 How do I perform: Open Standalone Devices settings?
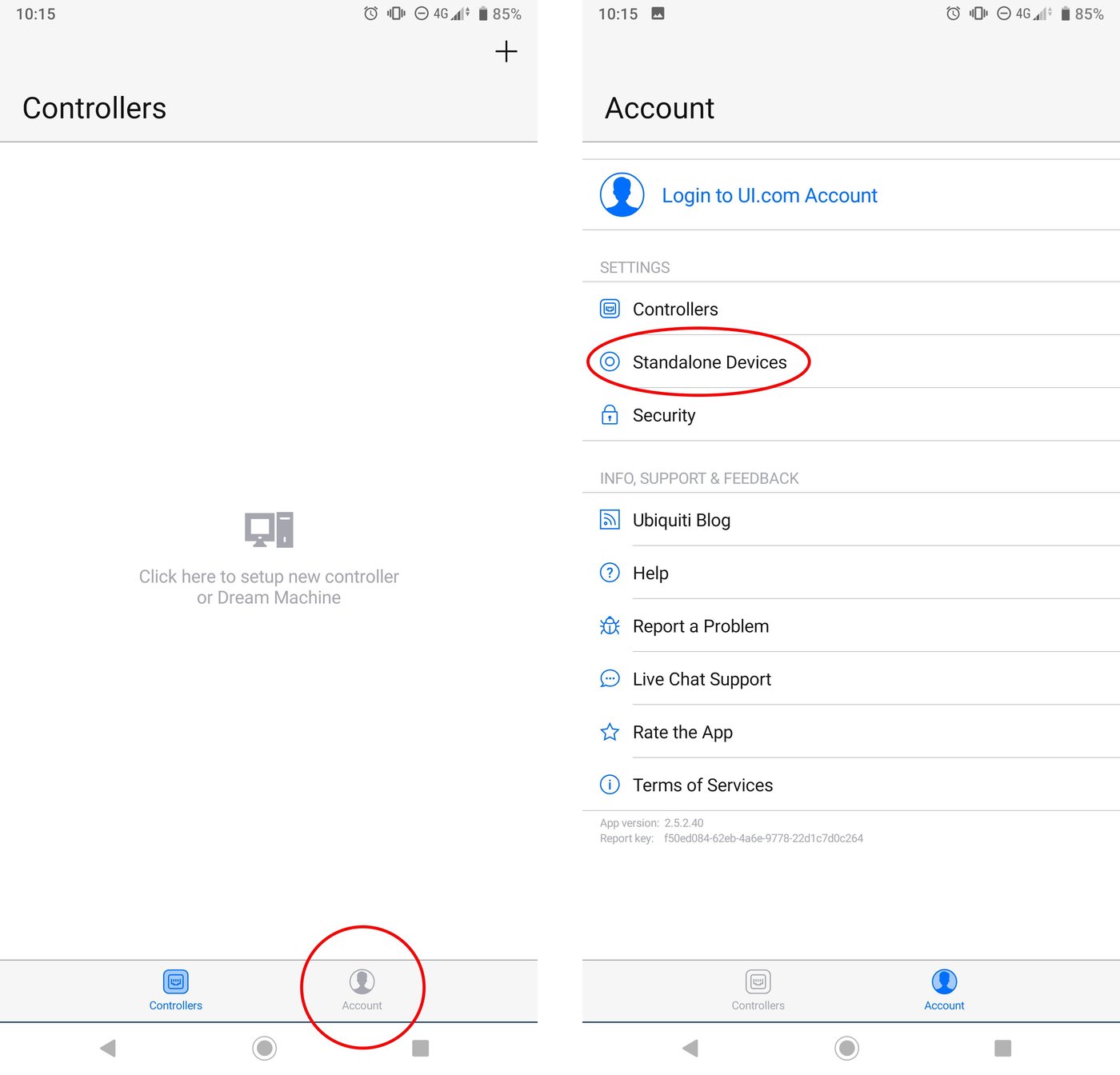(x=709, y=362)
